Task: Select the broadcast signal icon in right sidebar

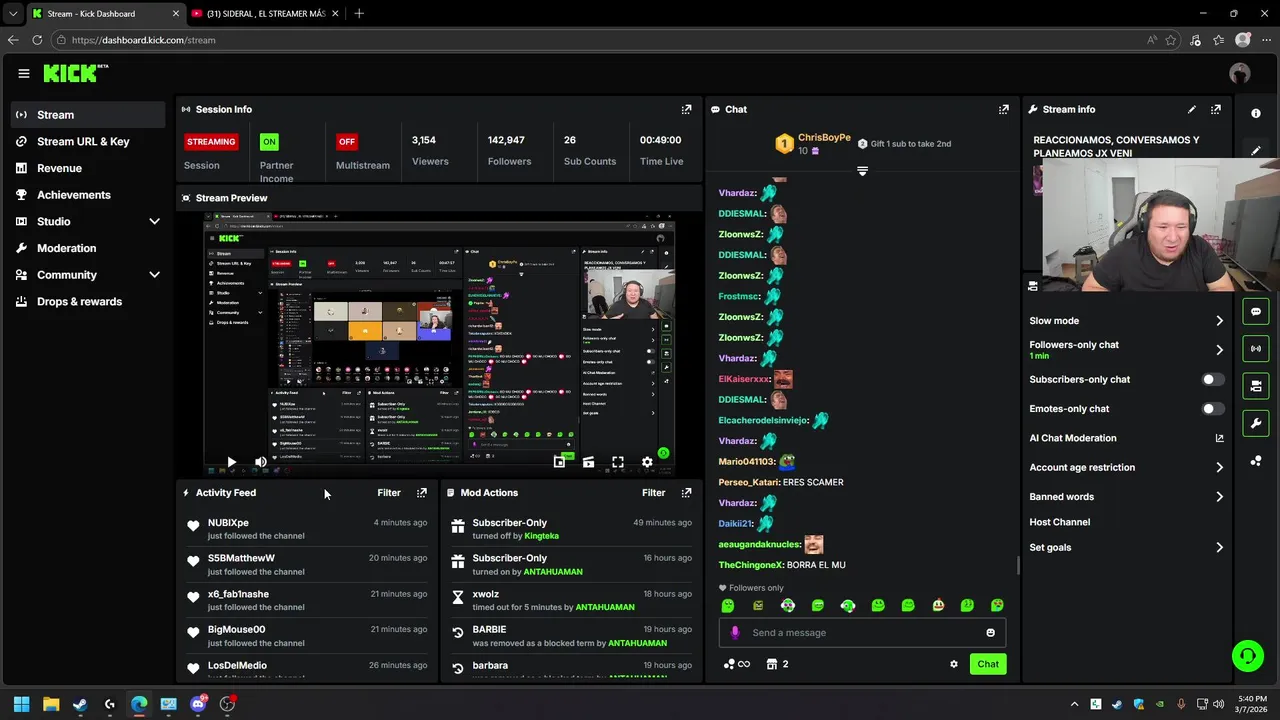Action: coord(1256,349)
